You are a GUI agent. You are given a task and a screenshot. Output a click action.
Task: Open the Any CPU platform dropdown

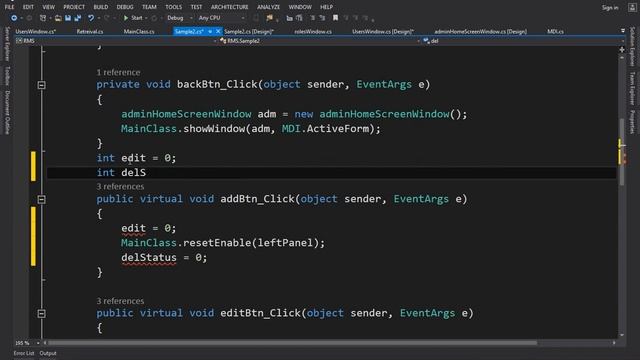point(222,18)
